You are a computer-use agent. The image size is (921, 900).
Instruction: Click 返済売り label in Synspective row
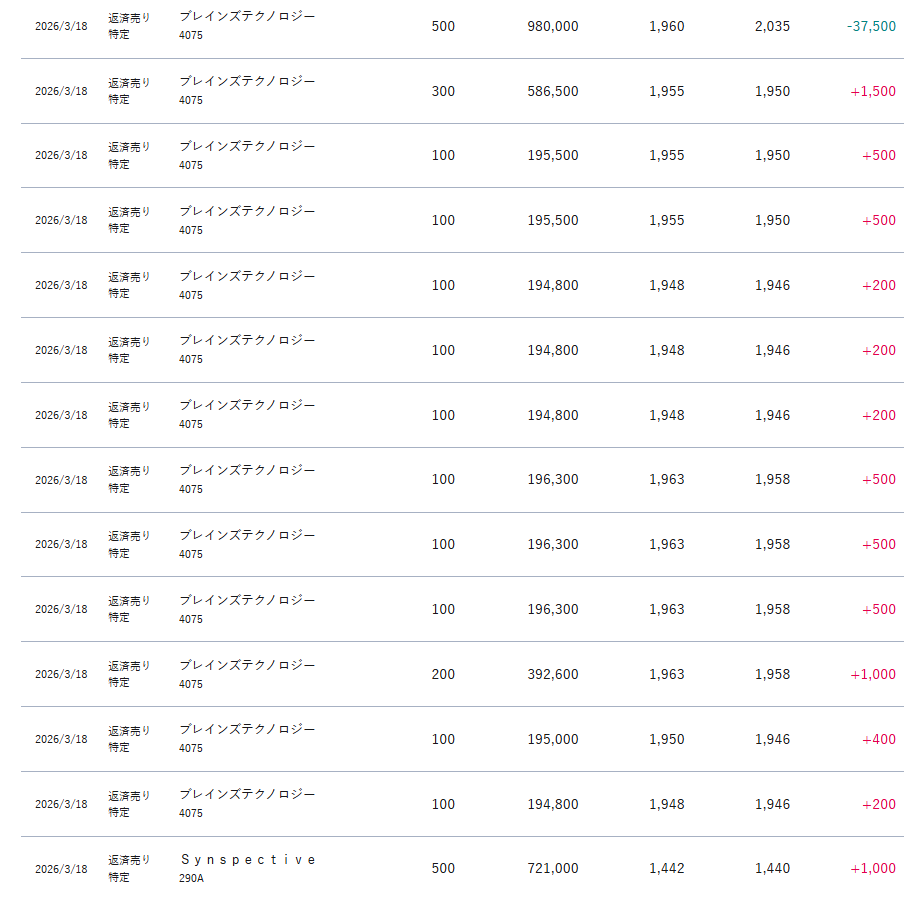(x=129, y=860)
